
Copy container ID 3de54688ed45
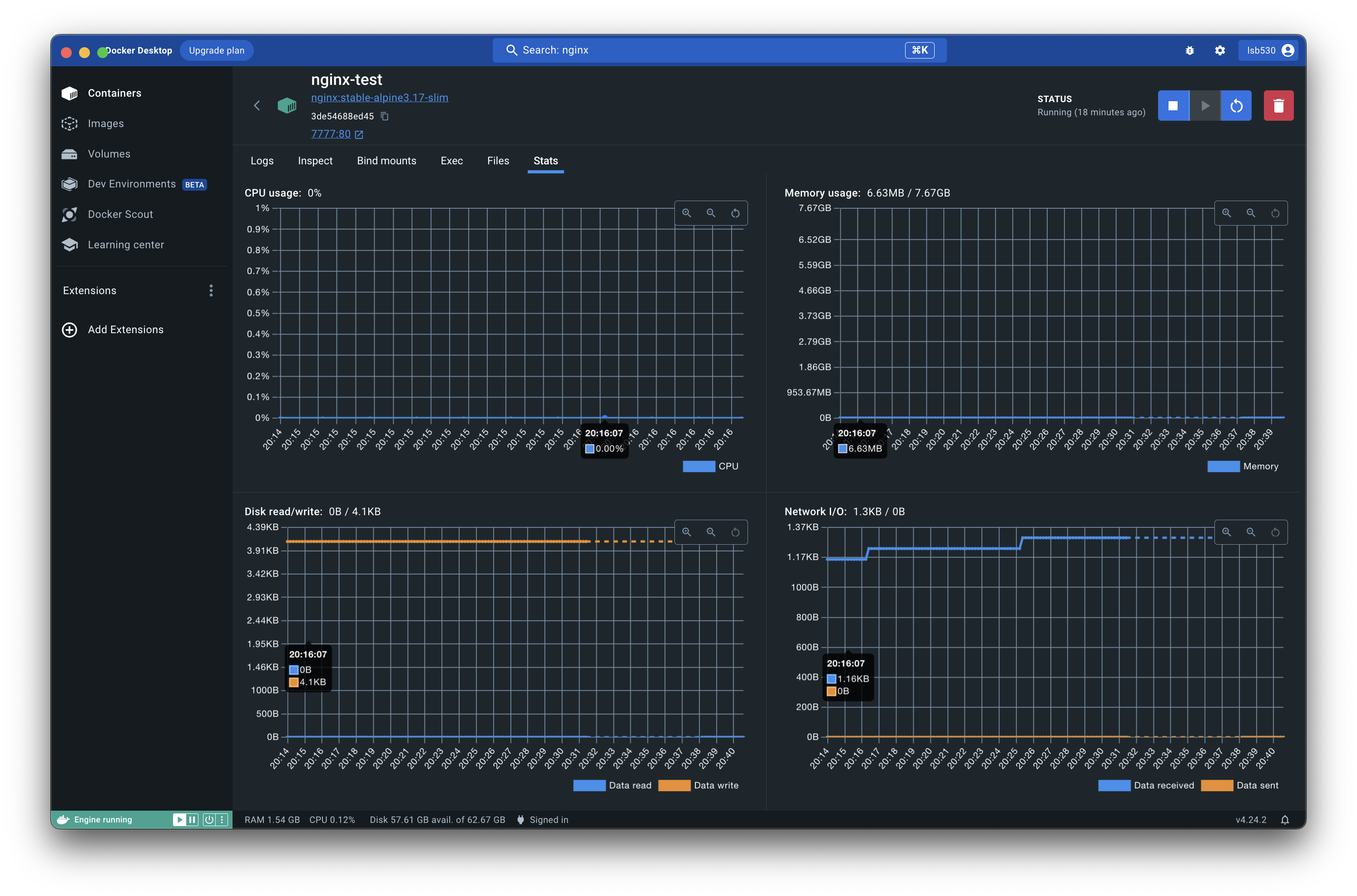click(385, 117)
